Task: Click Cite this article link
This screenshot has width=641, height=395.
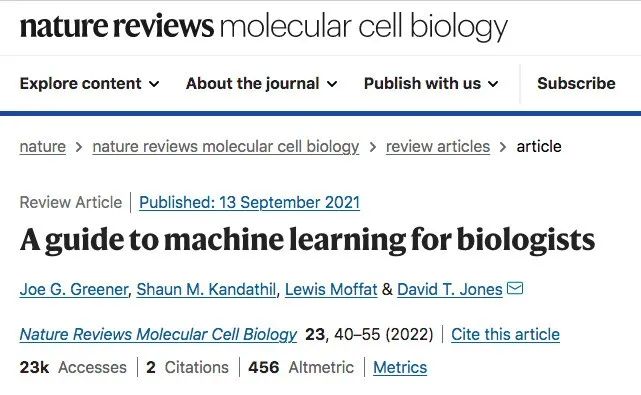Action: (505, 334)
